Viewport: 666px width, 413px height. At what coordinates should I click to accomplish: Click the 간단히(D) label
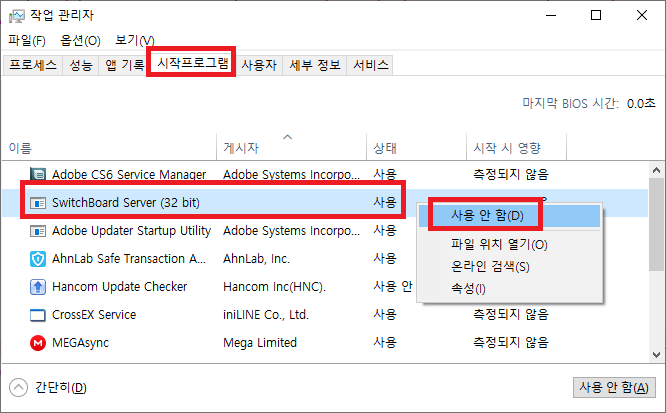pyautogui.click(x=61, y=388)
